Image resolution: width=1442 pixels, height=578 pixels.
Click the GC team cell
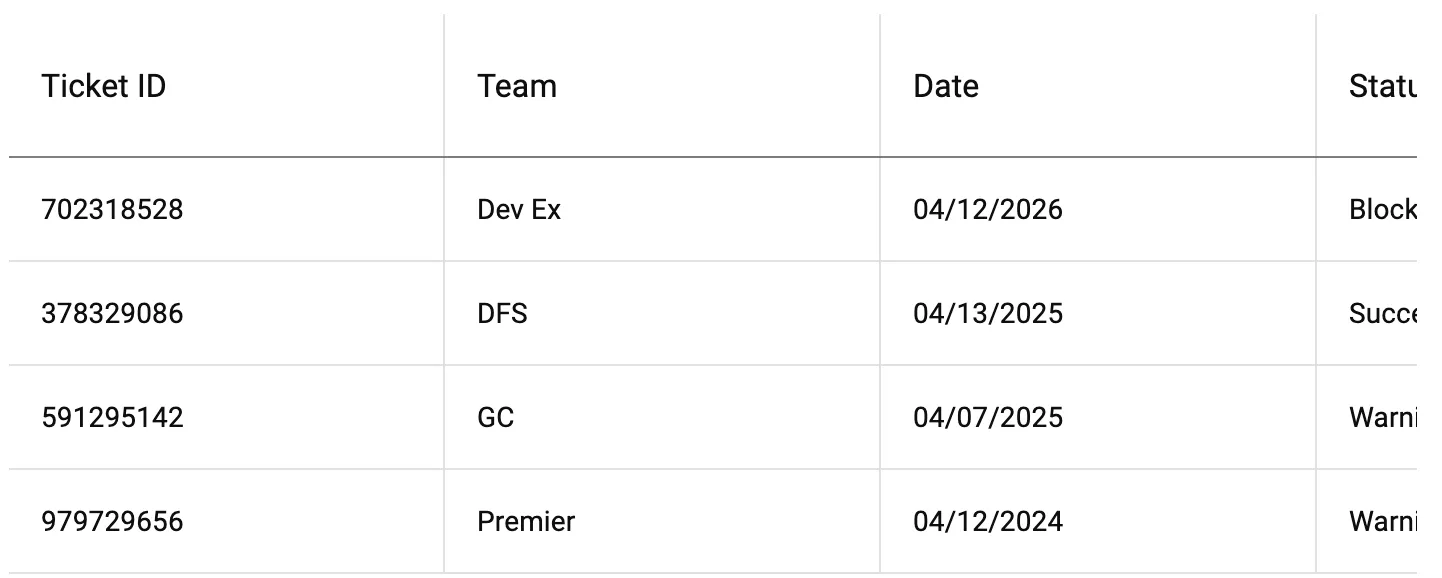[x=496, y=418]
